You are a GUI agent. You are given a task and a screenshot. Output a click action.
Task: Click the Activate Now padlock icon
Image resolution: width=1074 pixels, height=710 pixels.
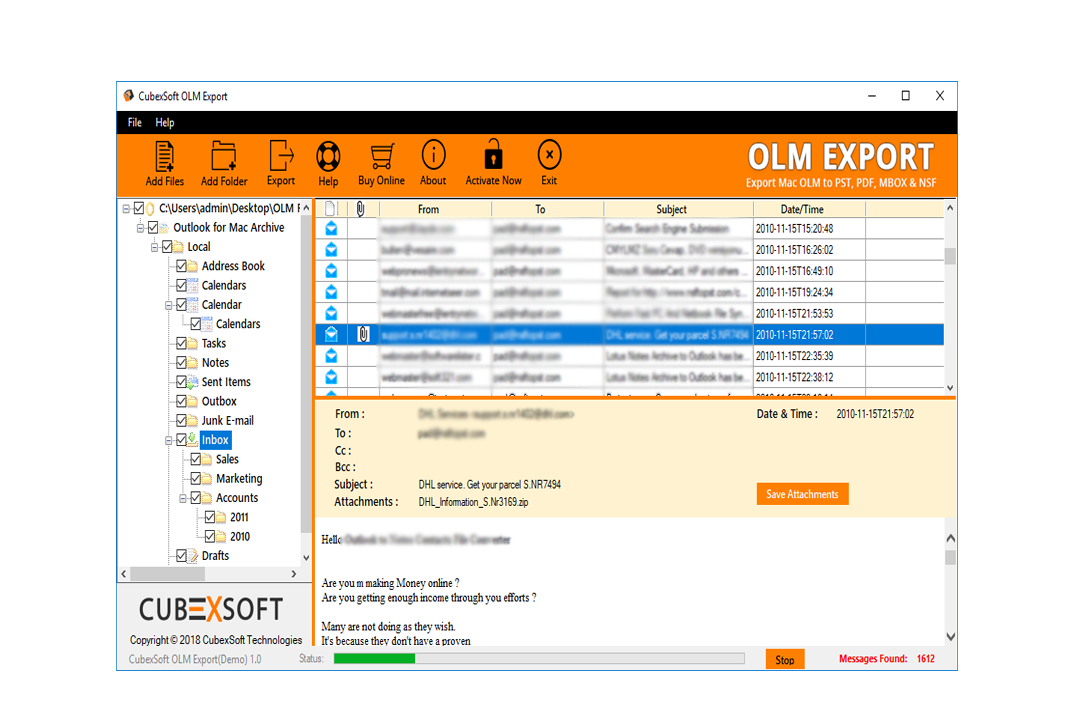pos(493,154)
